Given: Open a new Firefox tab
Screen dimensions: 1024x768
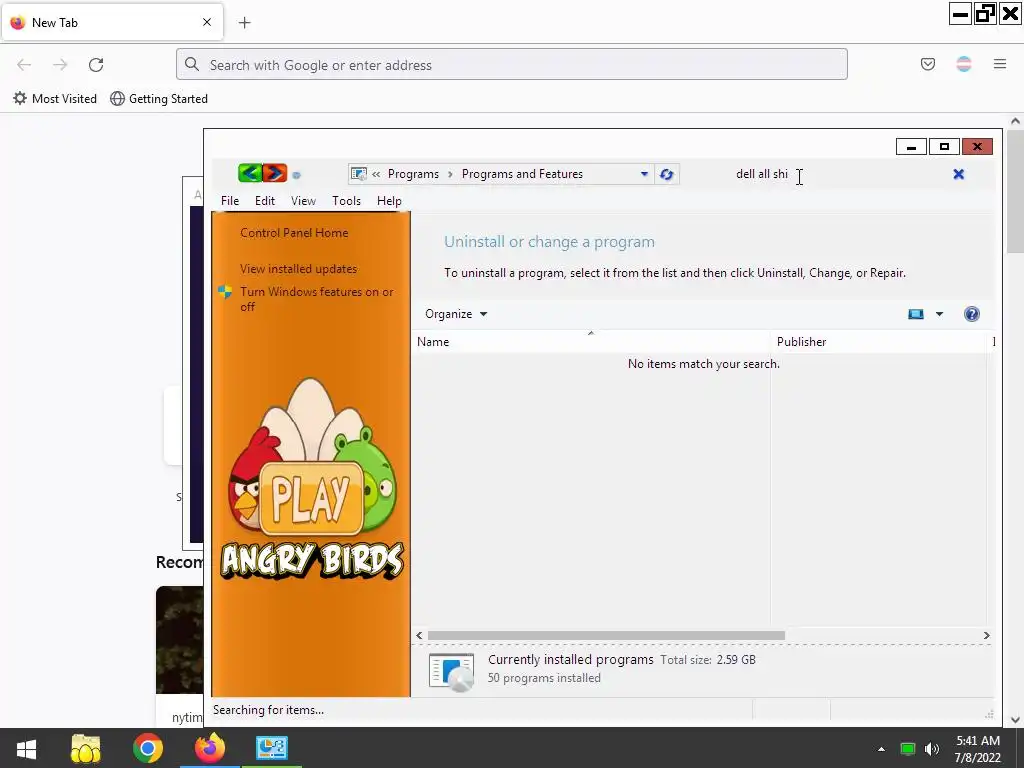Looking at the screenshot, I should (x=244, y=23).
